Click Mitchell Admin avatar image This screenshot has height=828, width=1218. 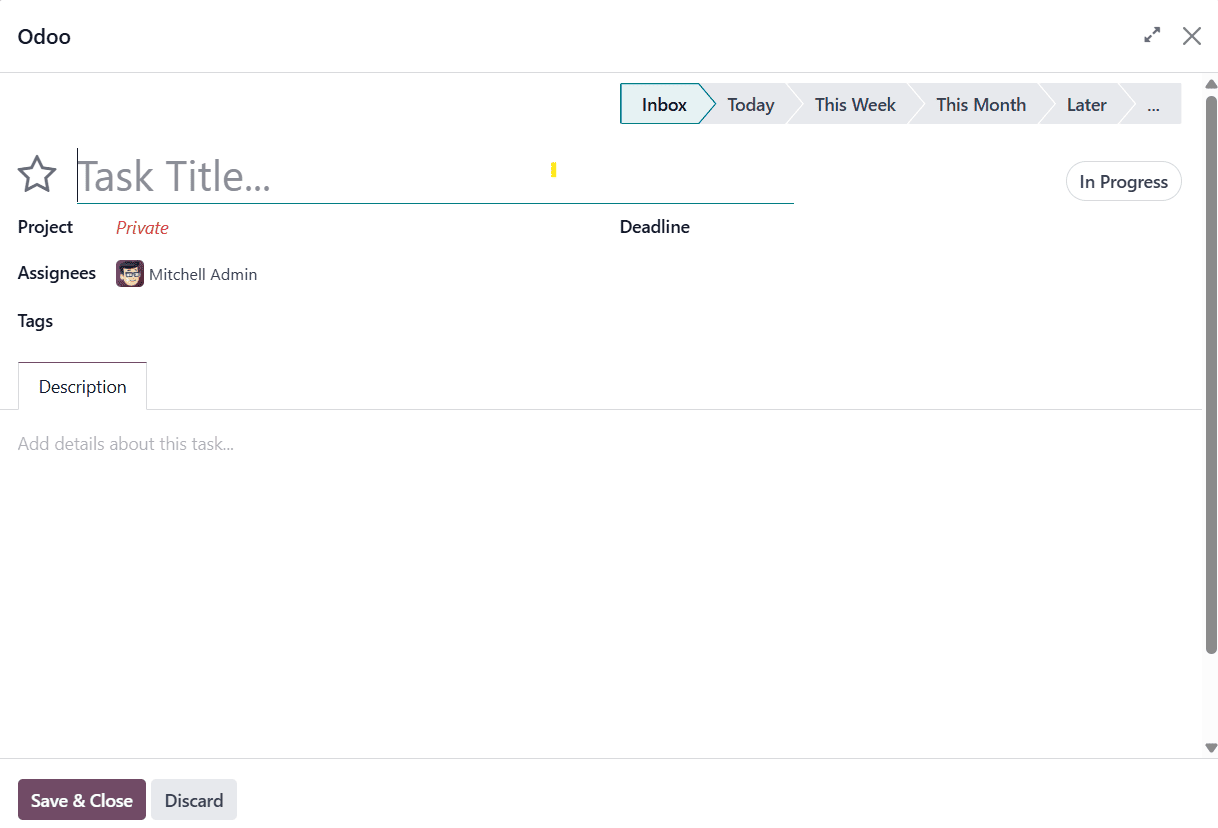click(x=130, y=274)
